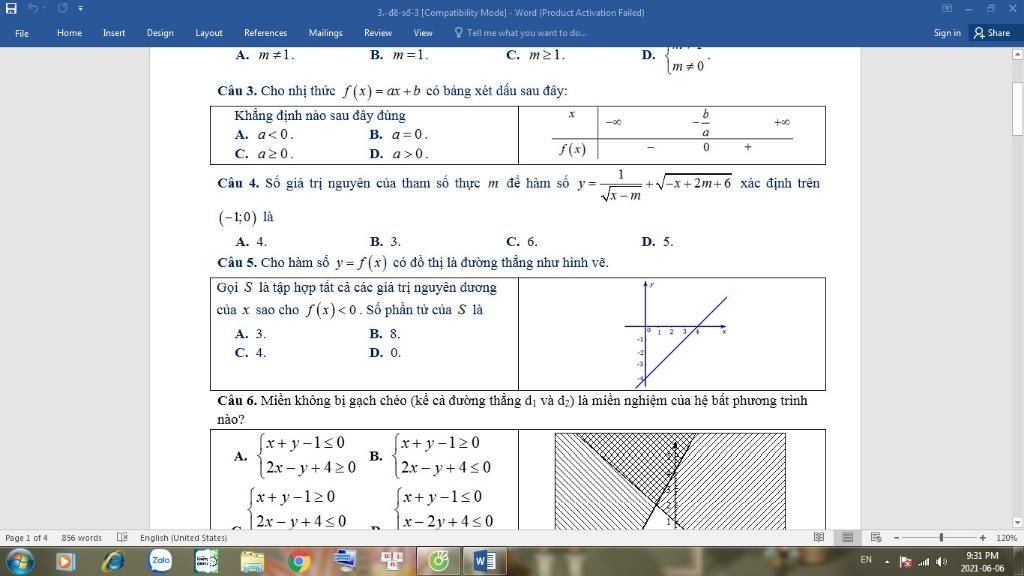Open the word count showing 856 words
Viewport: 1024px width, 576px height.
[x=82, y=537]
